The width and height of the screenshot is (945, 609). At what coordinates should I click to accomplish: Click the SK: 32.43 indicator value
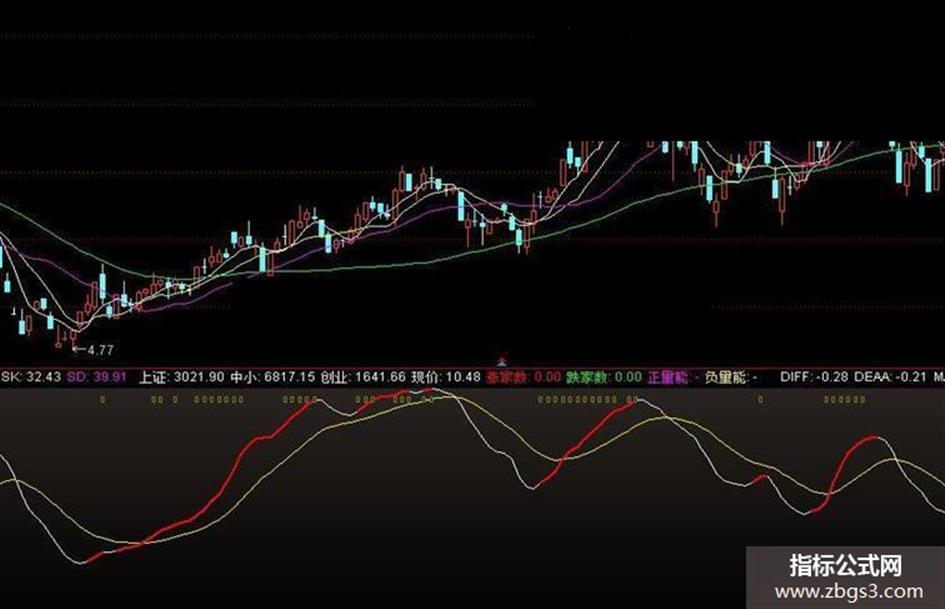[x=31, y=377]
